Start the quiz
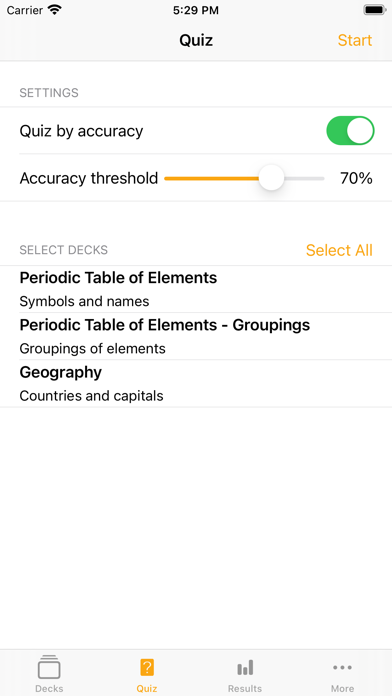 (x=355, y=40)
